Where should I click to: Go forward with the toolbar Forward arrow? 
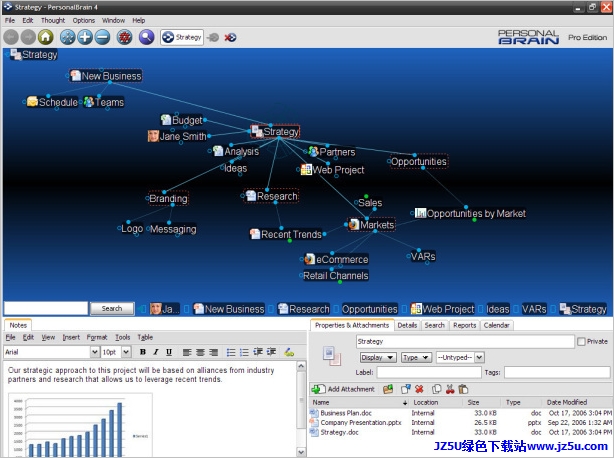(x=28, y=37)
